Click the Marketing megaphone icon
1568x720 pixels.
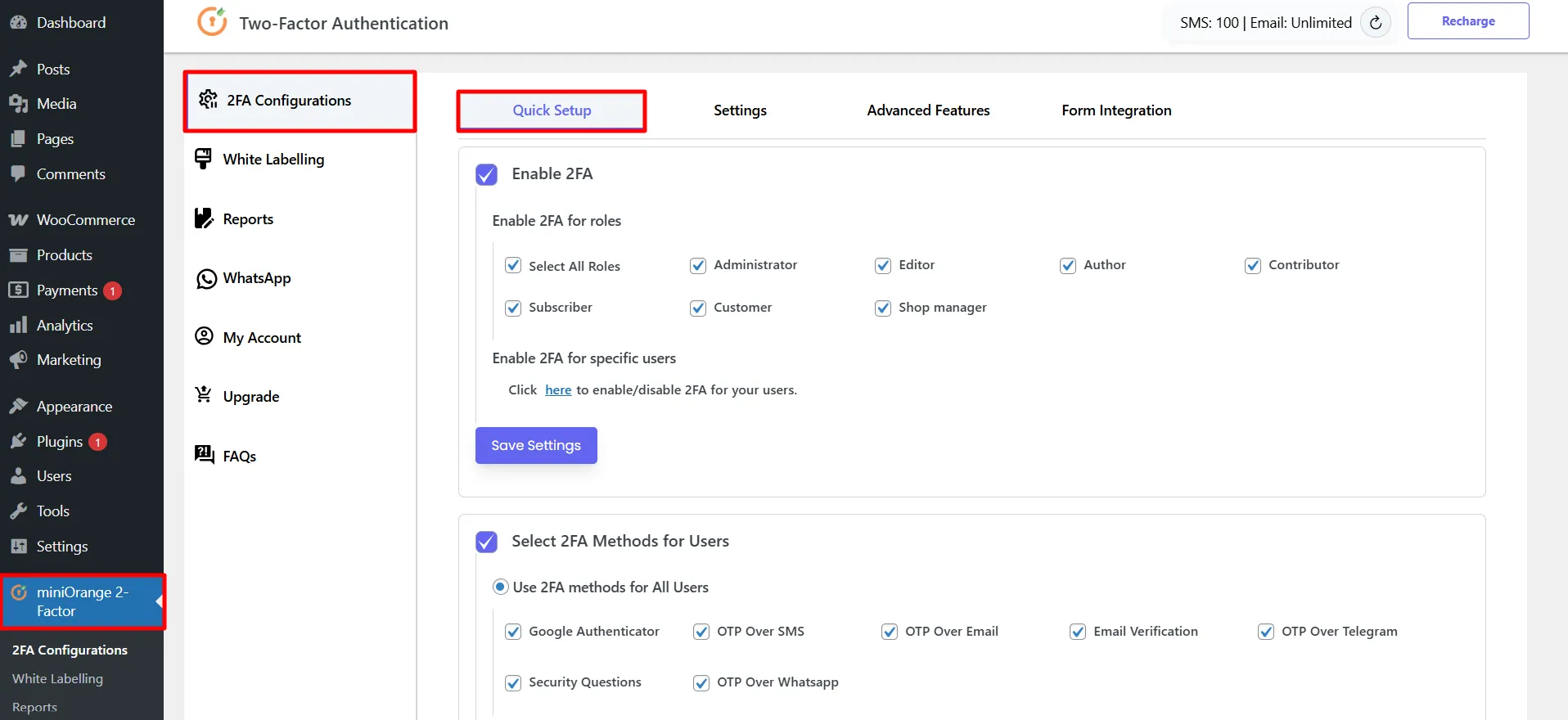point(18,360)
